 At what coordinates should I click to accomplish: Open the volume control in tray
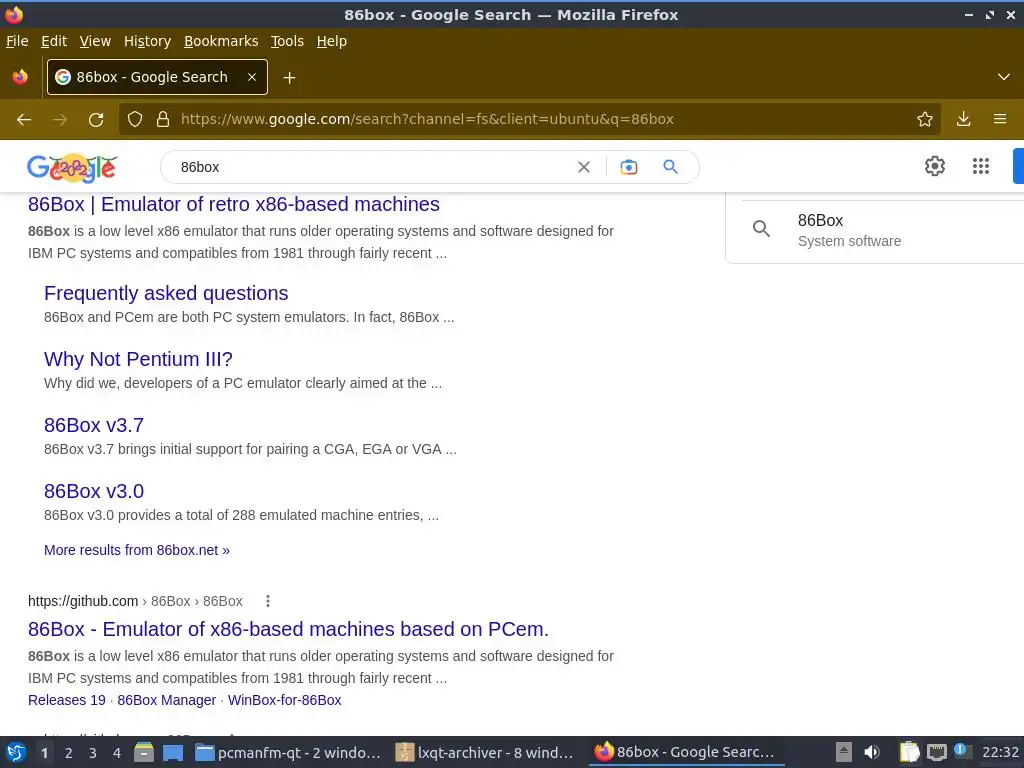(872, 752)
